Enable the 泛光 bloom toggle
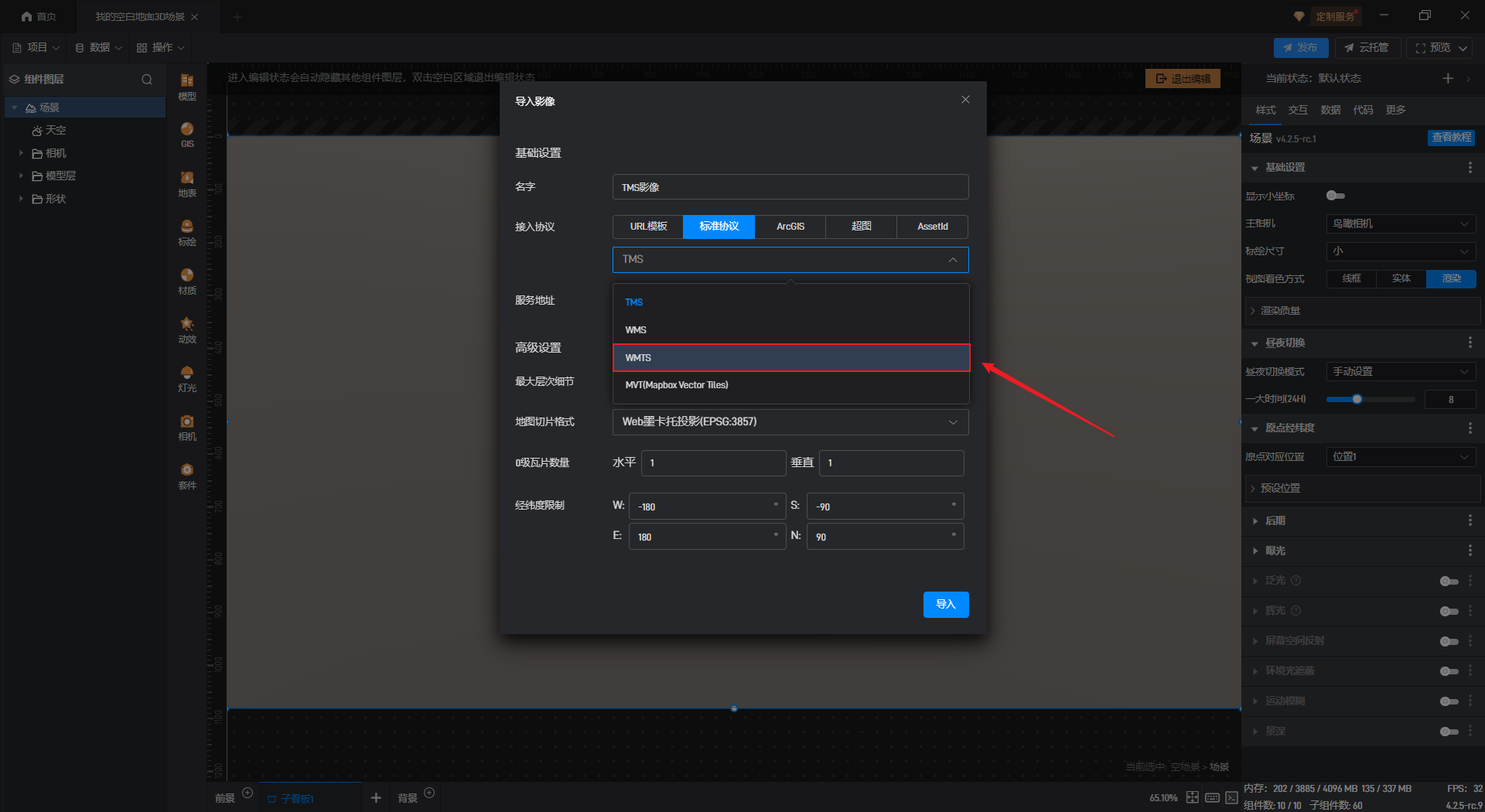The image size is (1485, 812). click(1449, 581)
